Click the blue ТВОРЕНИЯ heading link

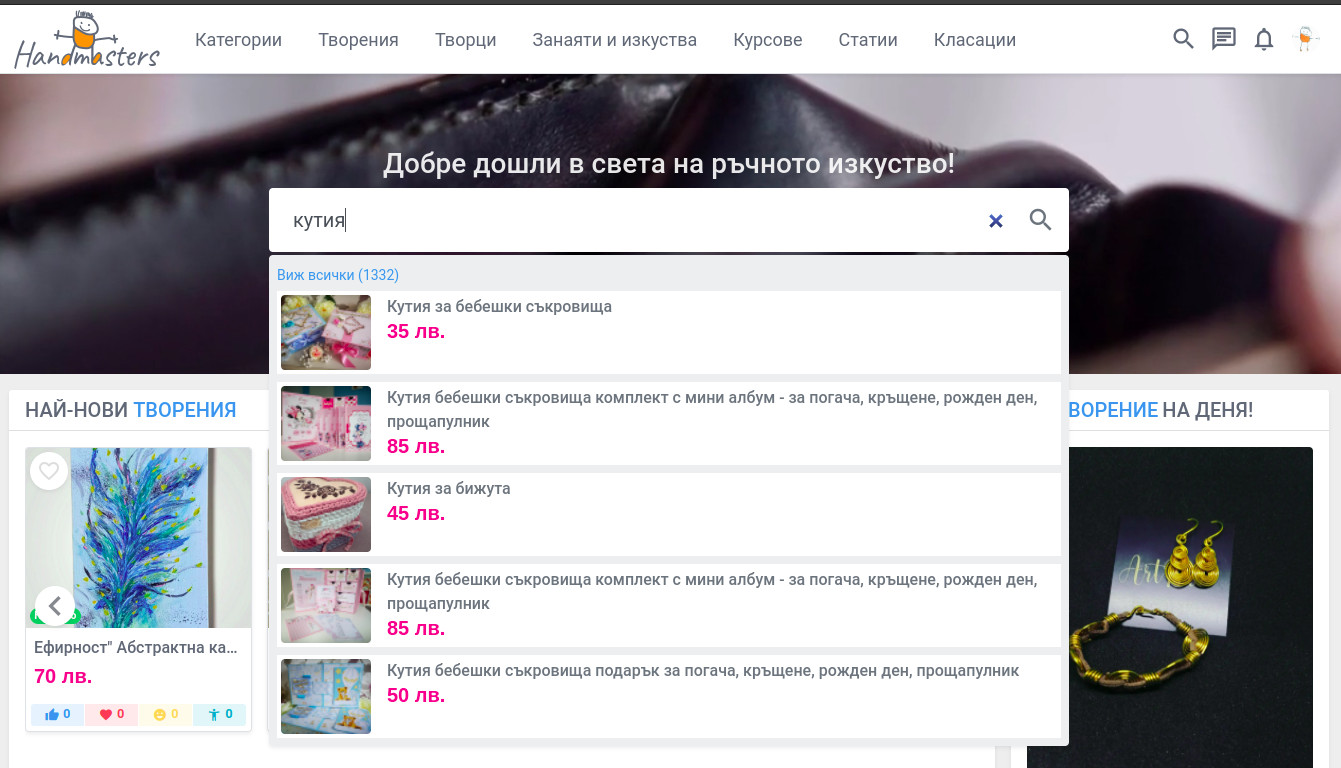click(x=185, y=410)
